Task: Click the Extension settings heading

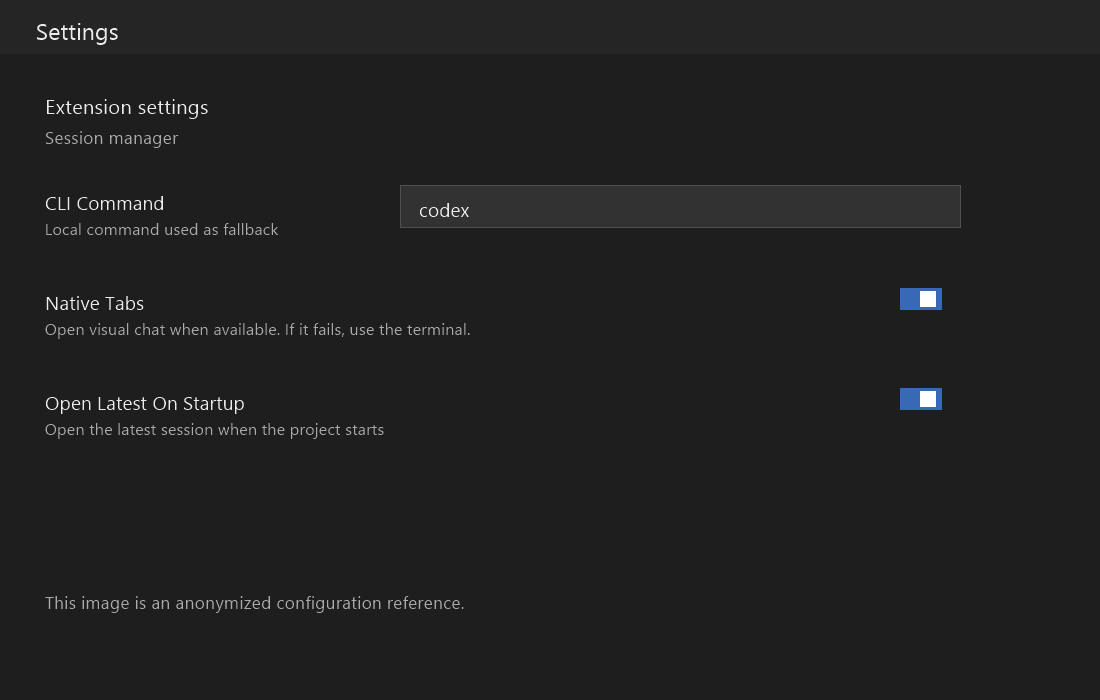Action: click(126, 107)
